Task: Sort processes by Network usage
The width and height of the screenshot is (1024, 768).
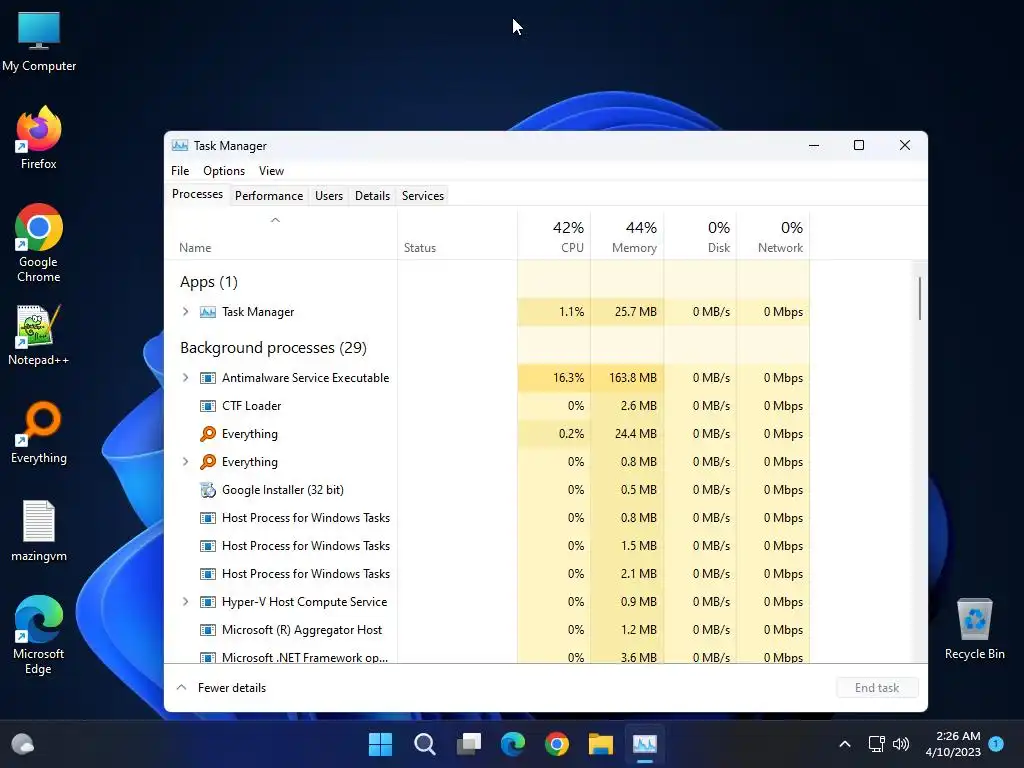Action: (773, 235)
